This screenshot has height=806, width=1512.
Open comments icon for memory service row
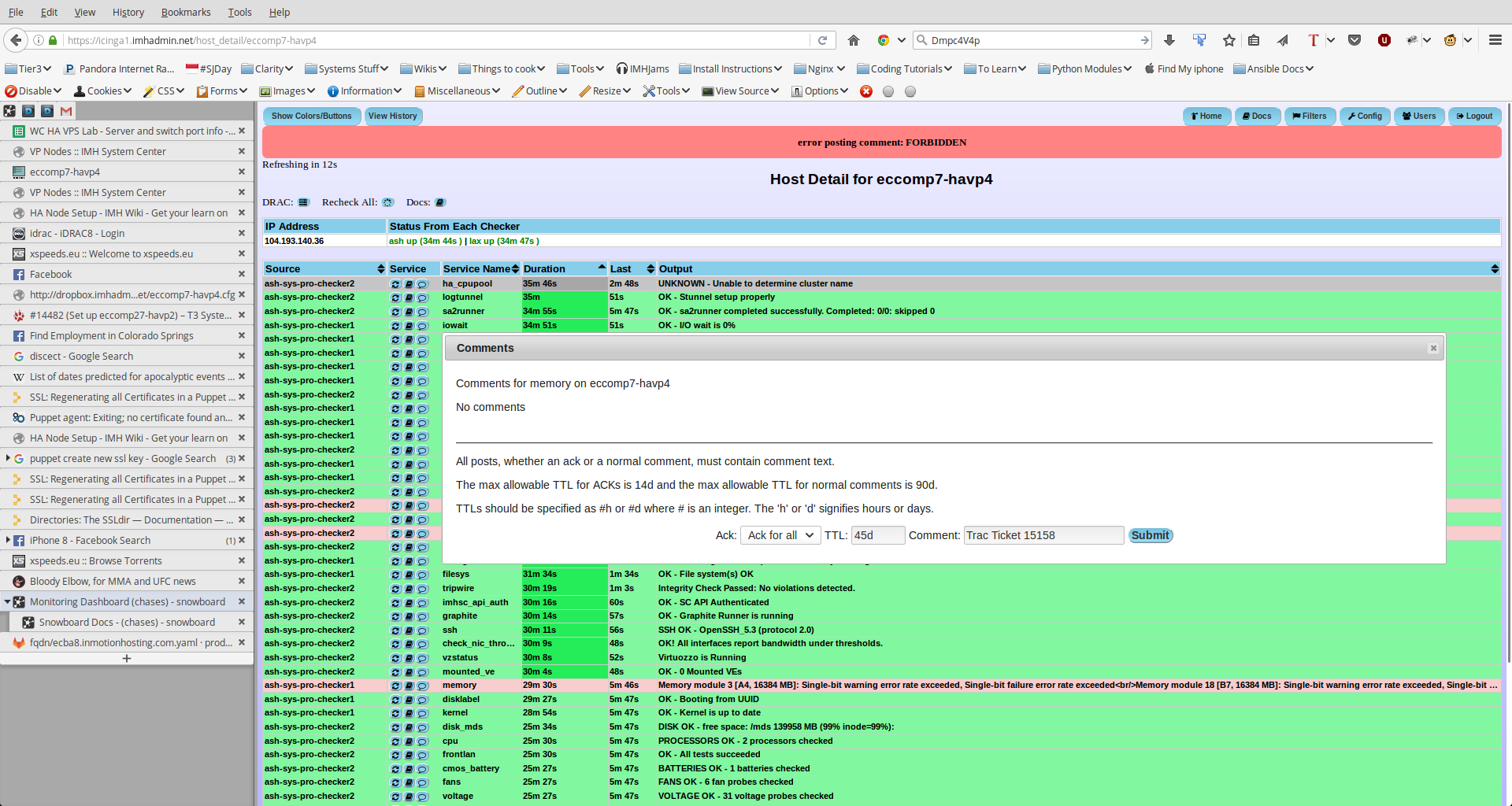tap(422, 686)
